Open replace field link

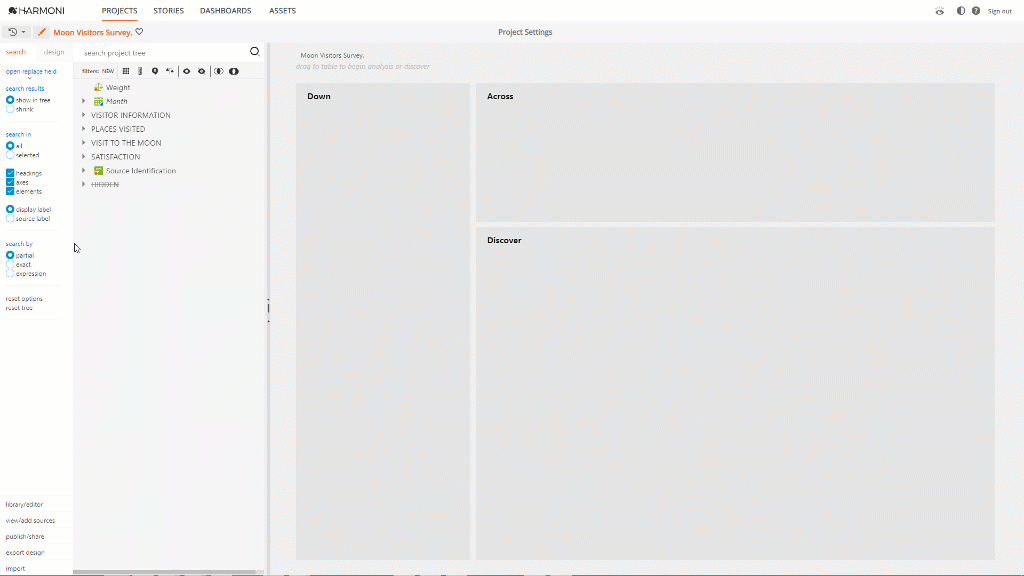[x=31, y=72]
